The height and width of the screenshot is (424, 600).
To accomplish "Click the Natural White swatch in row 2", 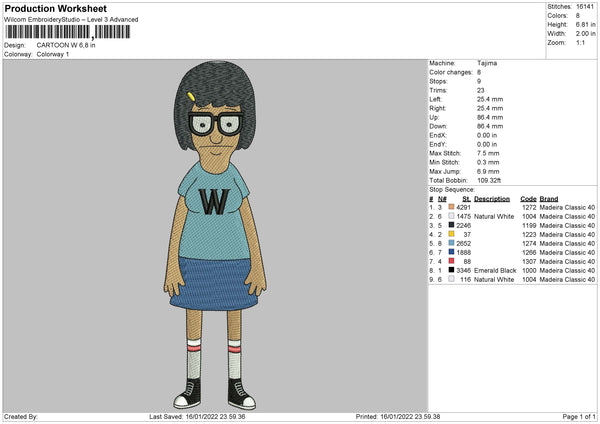I will pos(451,216).
